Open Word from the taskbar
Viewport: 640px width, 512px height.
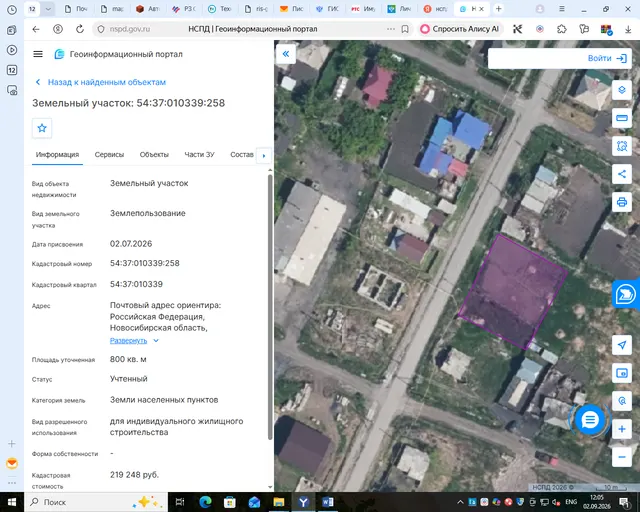tap(328, 502)
